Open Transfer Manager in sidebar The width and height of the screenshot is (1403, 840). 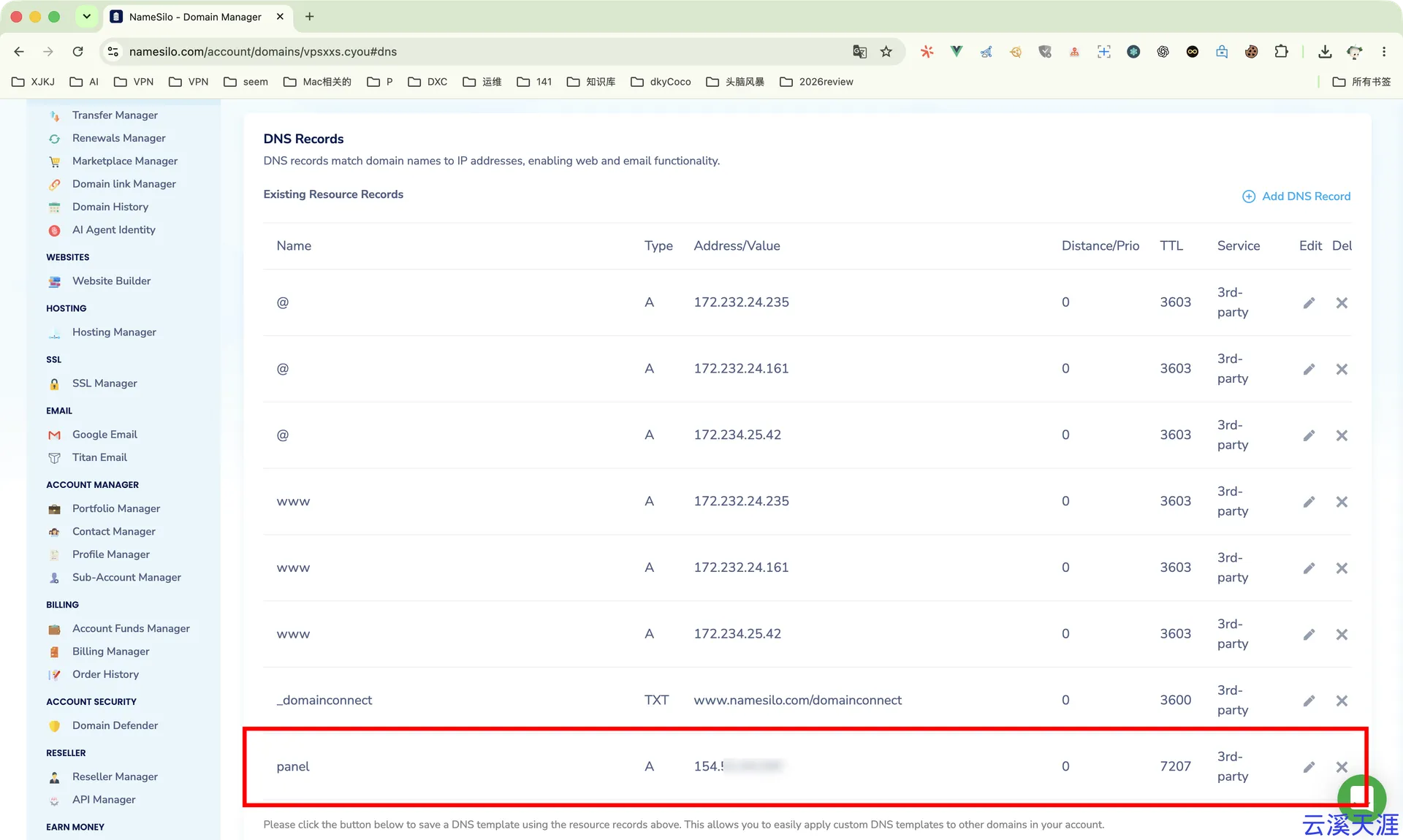[x=115, y=115]
